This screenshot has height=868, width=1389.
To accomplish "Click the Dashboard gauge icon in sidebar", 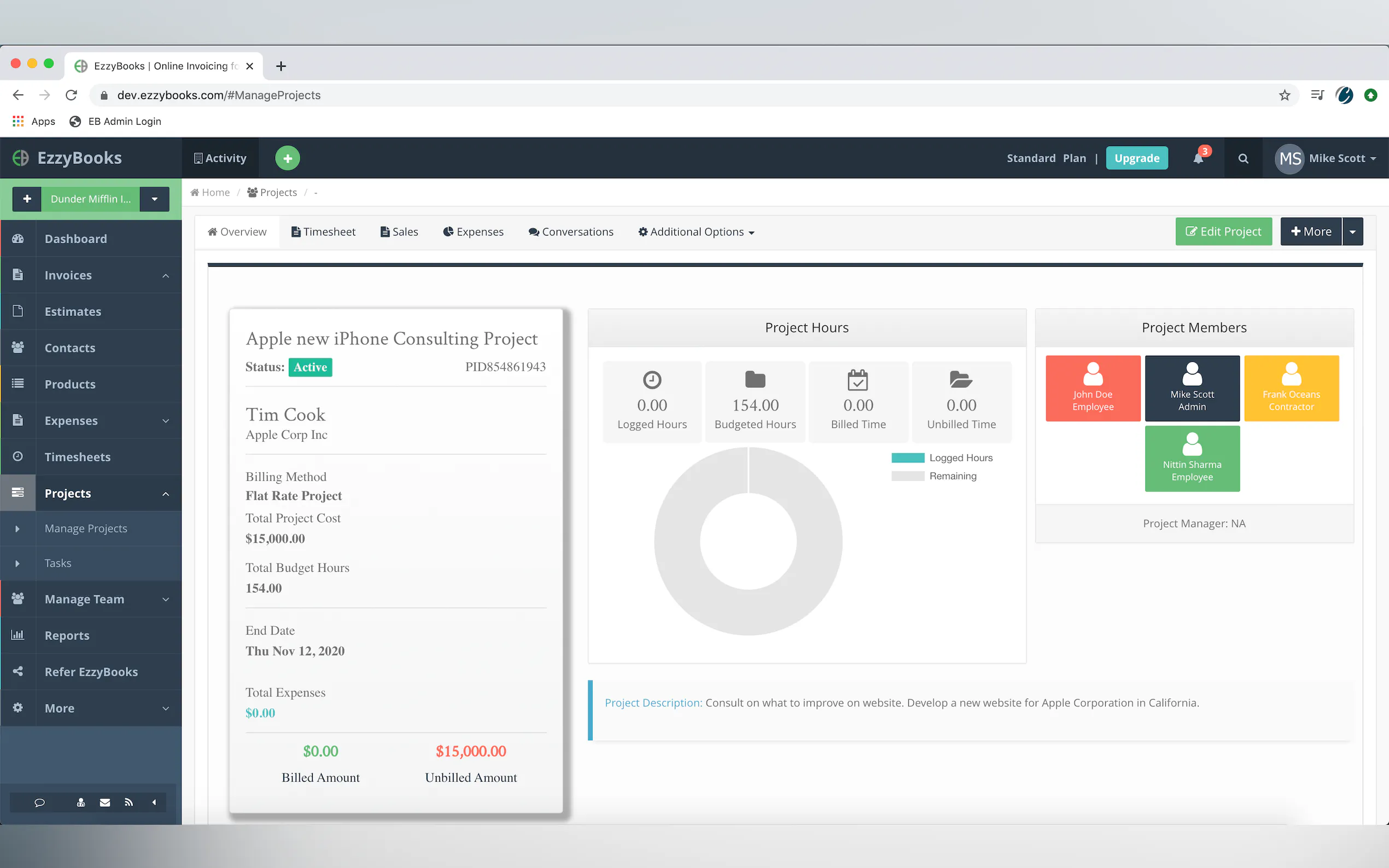I will click(18, 238).
